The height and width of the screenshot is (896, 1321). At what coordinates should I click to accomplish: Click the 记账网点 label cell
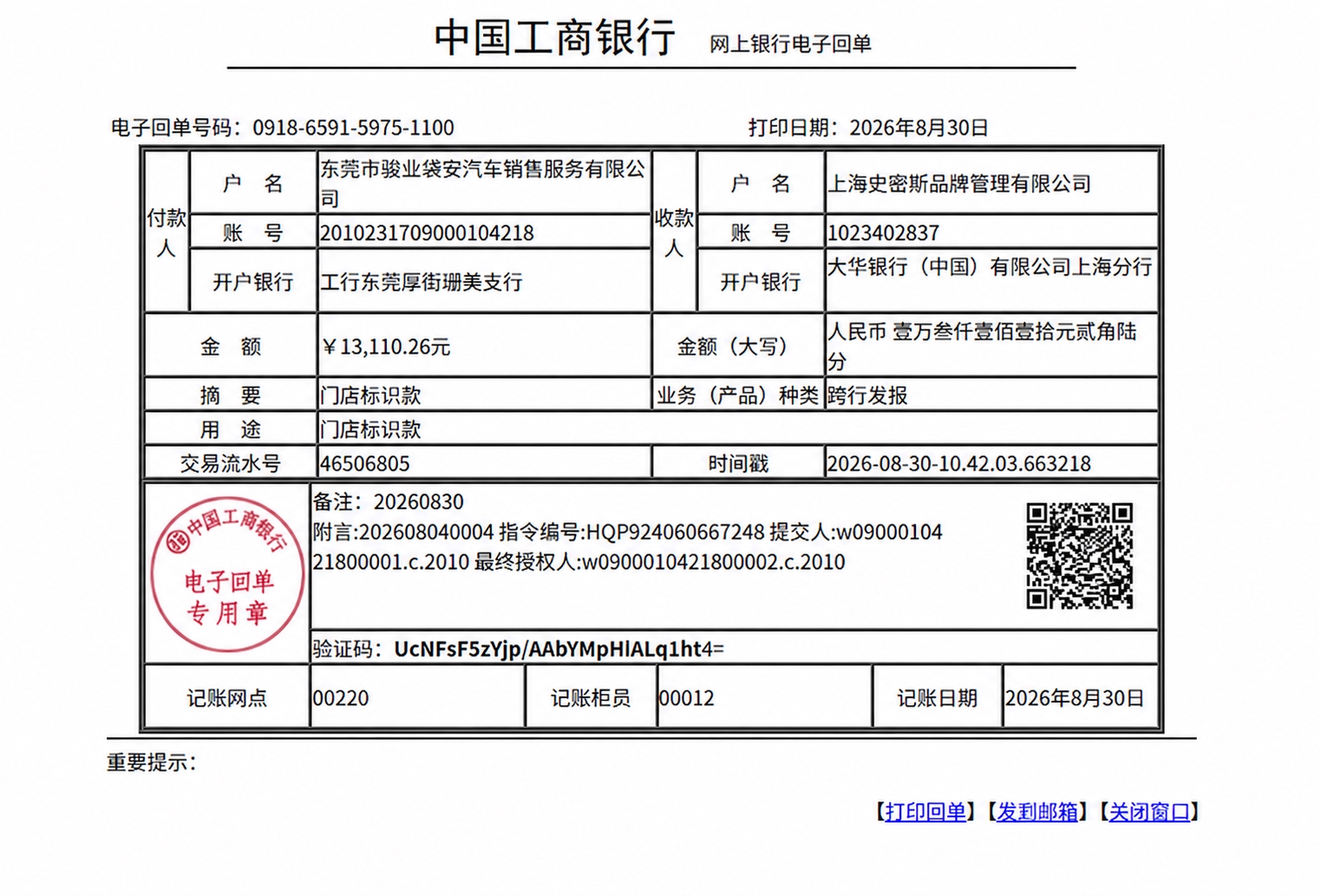tap(226, 698)
